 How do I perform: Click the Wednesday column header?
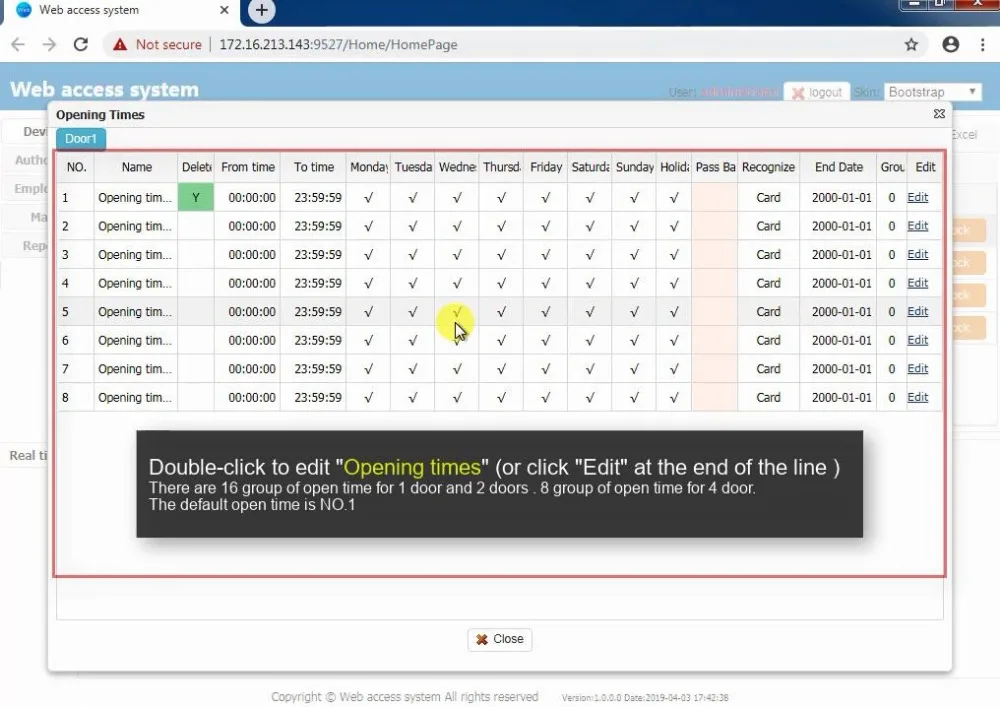pos(457,167)
